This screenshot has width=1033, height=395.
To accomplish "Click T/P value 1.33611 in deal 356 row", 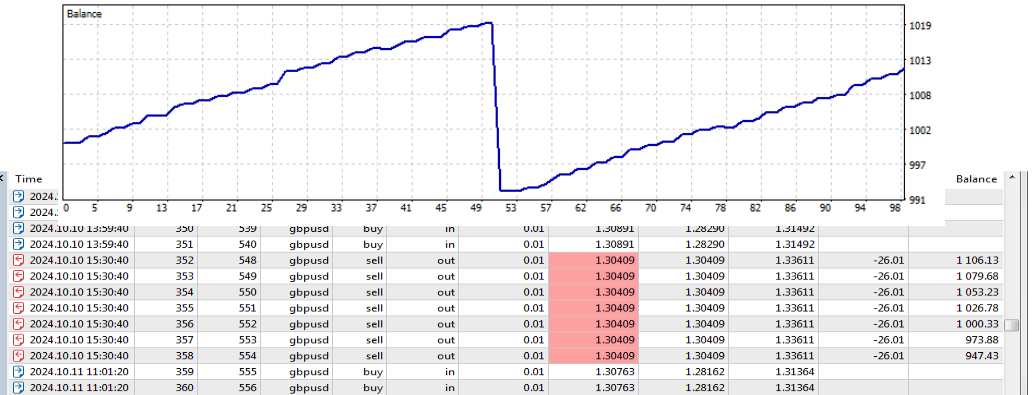I will 795,324.
